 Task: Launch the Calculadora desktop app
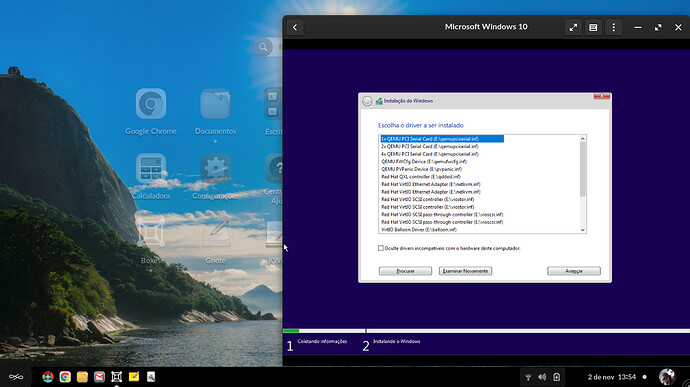tap(151, 168)
